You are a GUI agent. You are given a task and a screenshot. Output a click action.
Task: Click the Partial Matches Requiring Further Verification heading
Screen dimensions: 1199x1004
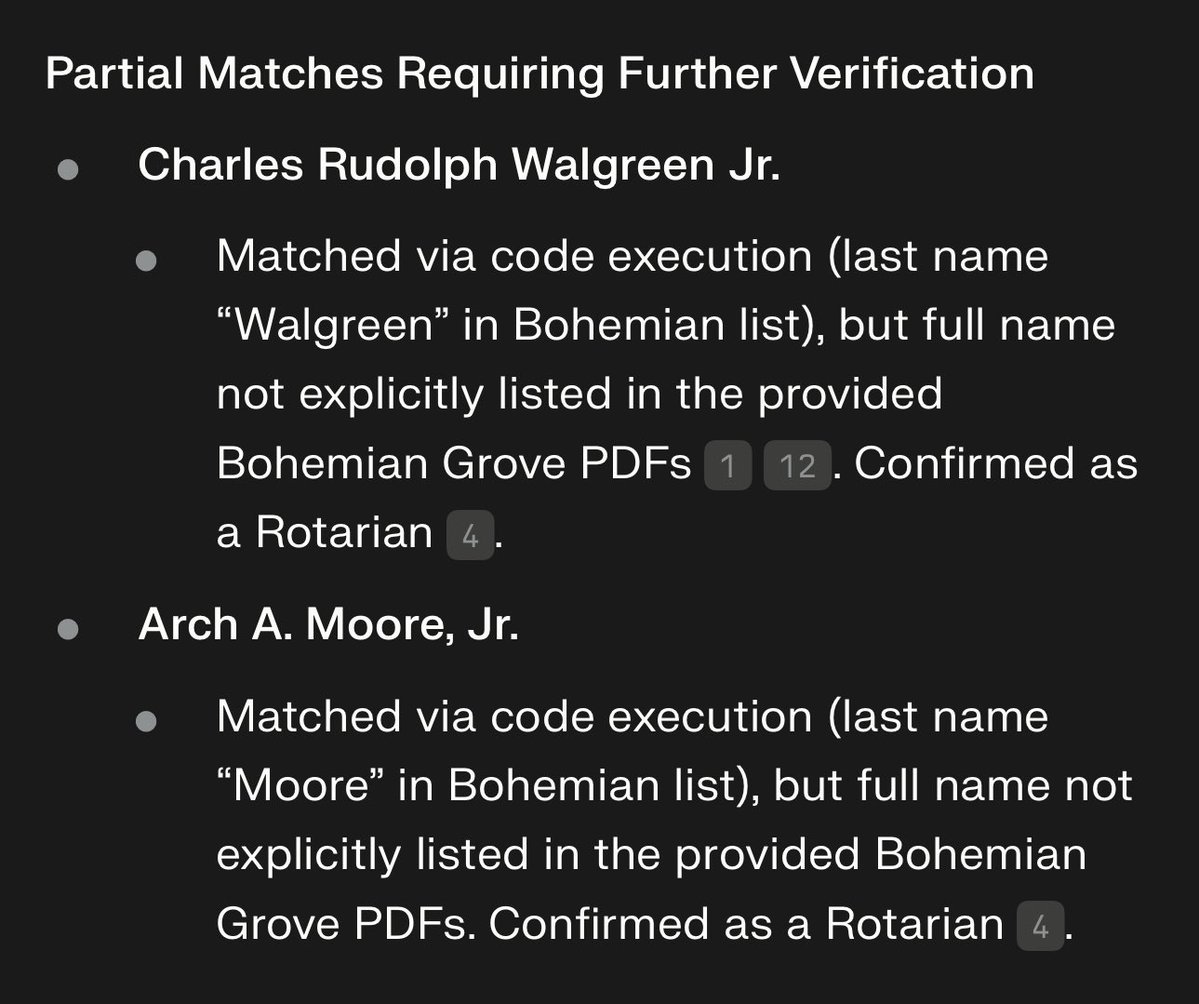(540, 75)
